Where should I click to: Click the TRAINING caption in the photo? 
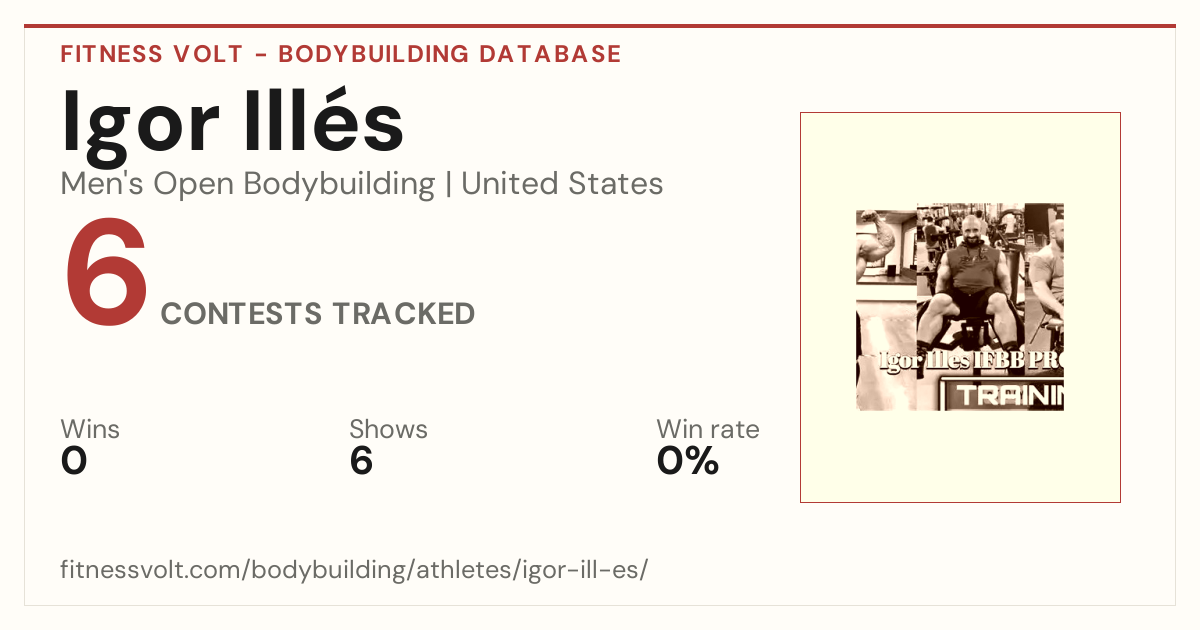point(1007,395)
